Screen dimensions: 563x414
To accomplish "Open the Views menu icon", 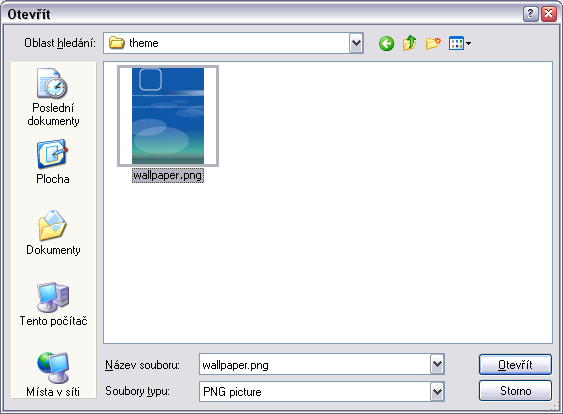I will click(x=460, y=43).
